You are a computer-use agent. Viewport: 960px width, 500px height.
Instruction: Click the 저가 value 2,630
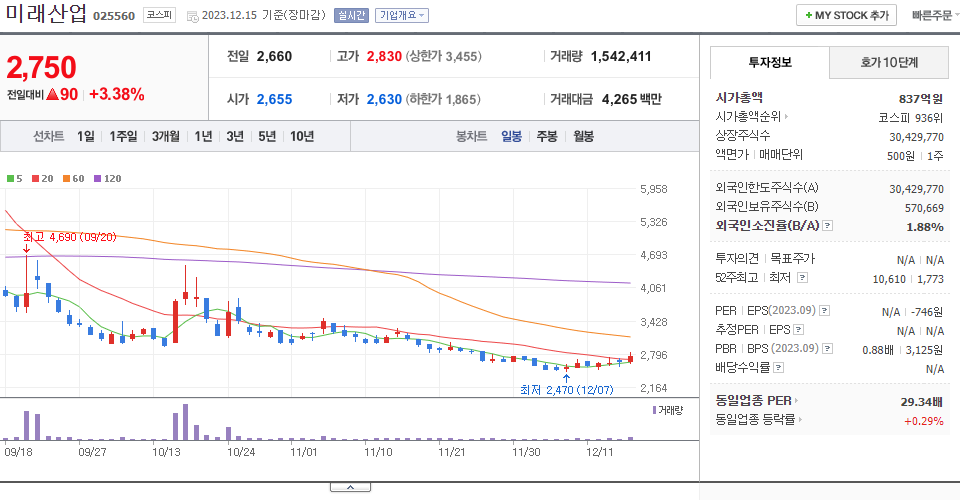384,99
